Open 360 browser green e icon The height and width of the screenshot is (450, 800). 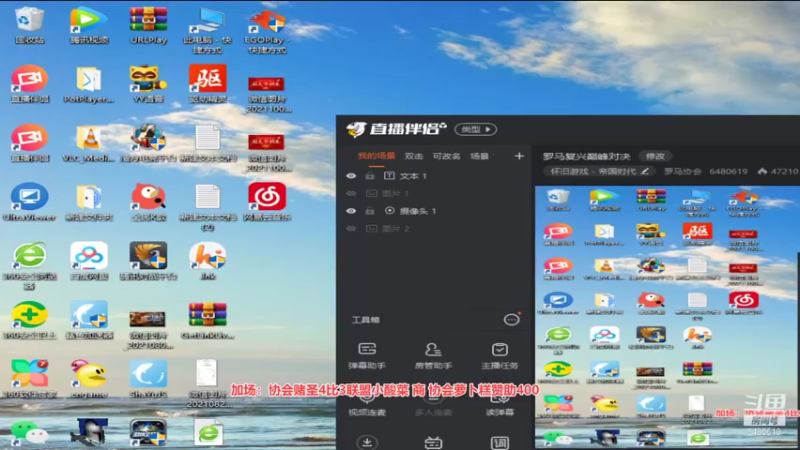[29, 265]
